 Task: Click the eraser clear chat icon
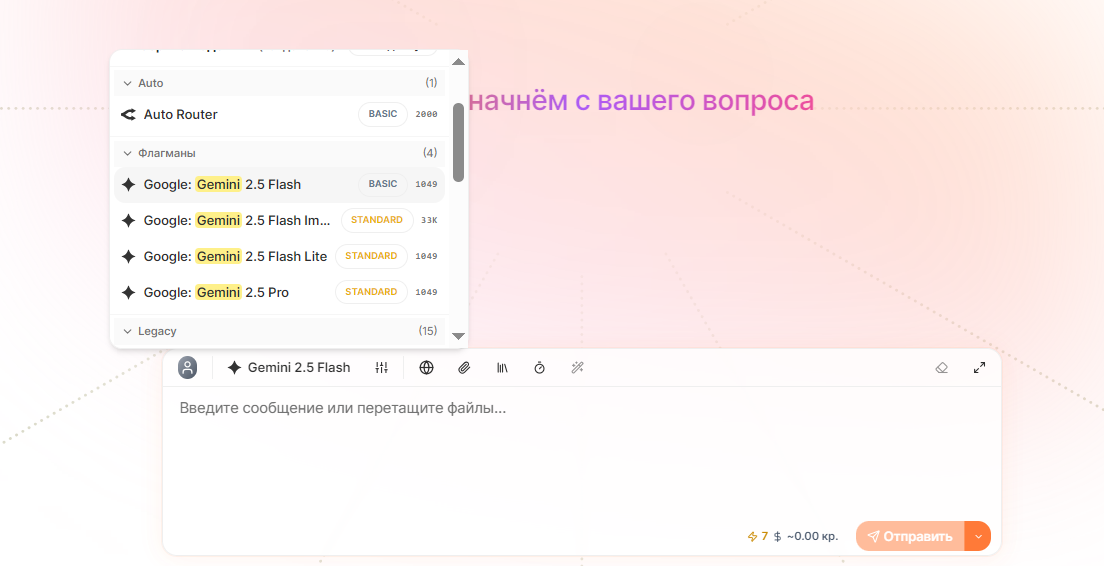point(941,367)
